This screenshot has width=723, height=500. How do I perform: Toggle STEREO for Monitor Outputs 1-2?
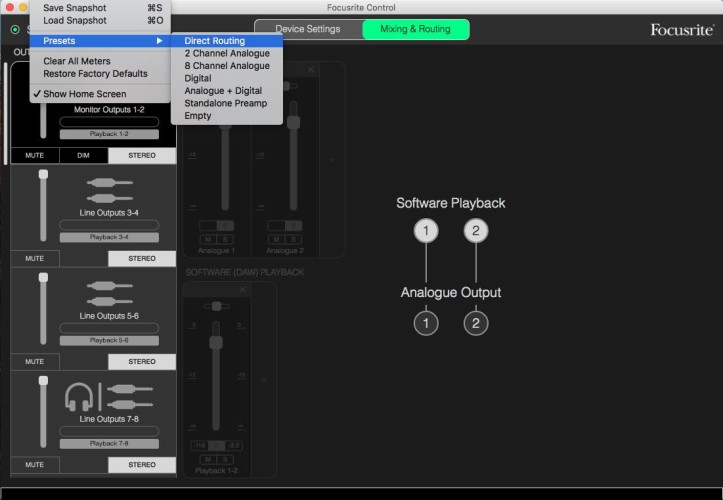[x=142, y=155]
